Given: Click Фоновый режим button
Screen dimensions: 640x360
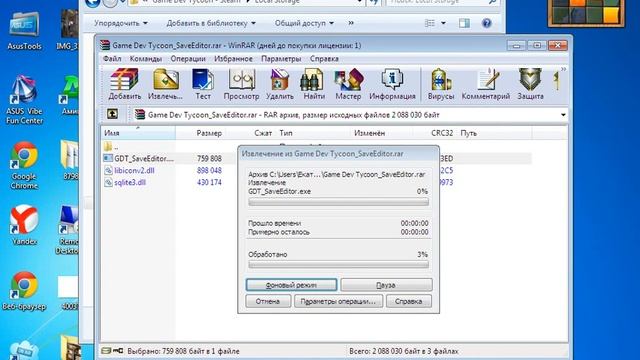Looking at the screenshot, I should click(x=291, y=285).
